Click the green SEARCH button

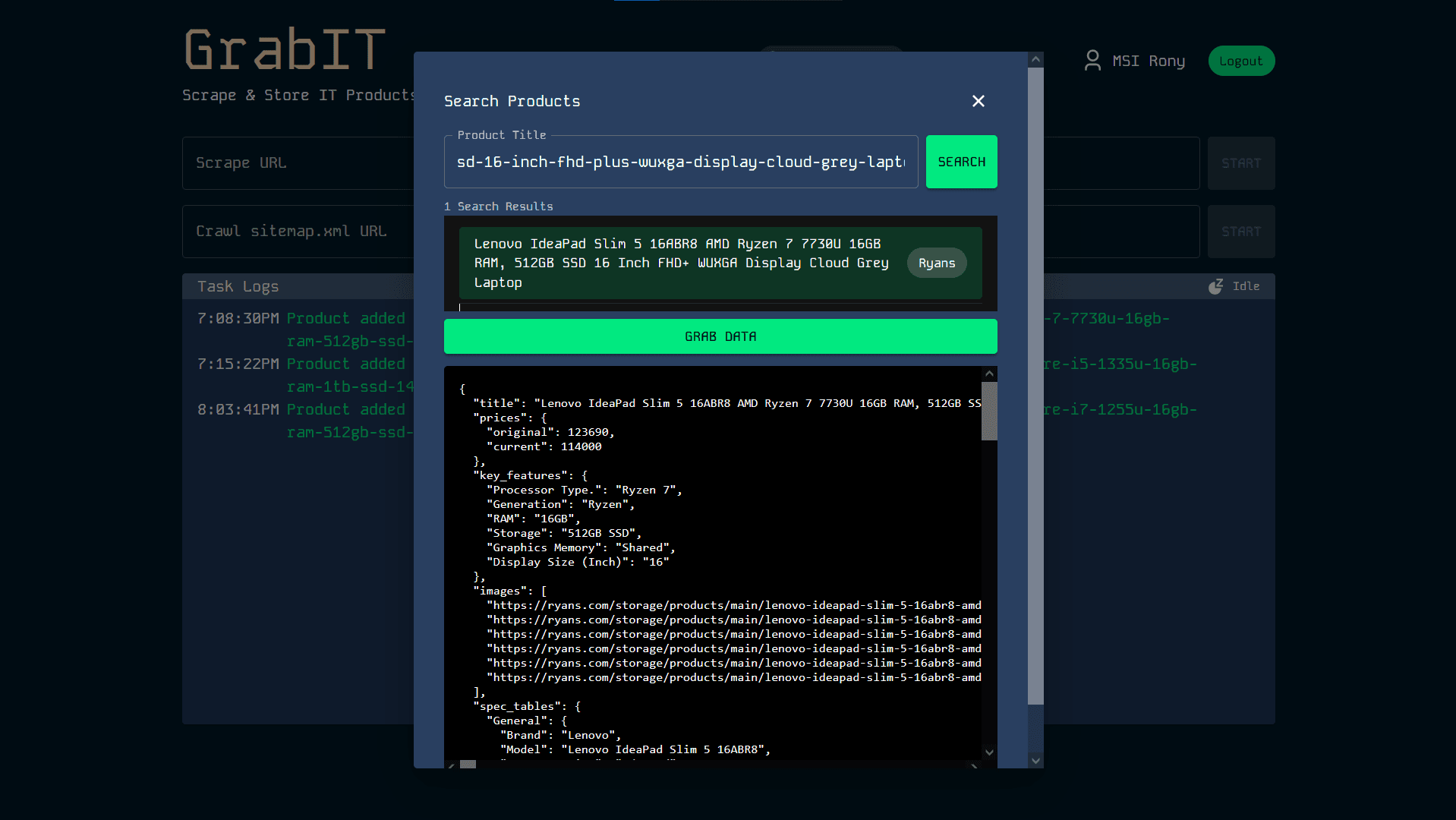tap(961, 162)
